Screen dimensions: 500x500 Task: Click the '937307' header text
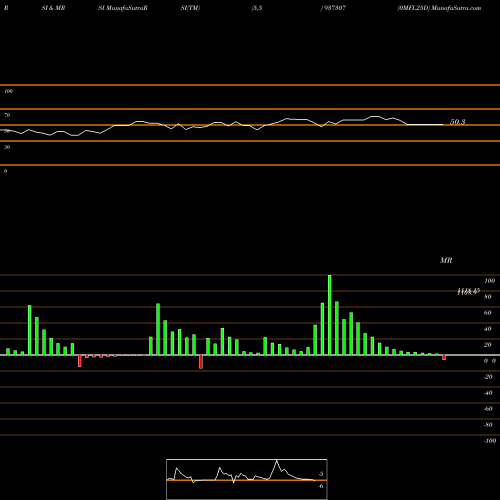(x=334, y=8)
